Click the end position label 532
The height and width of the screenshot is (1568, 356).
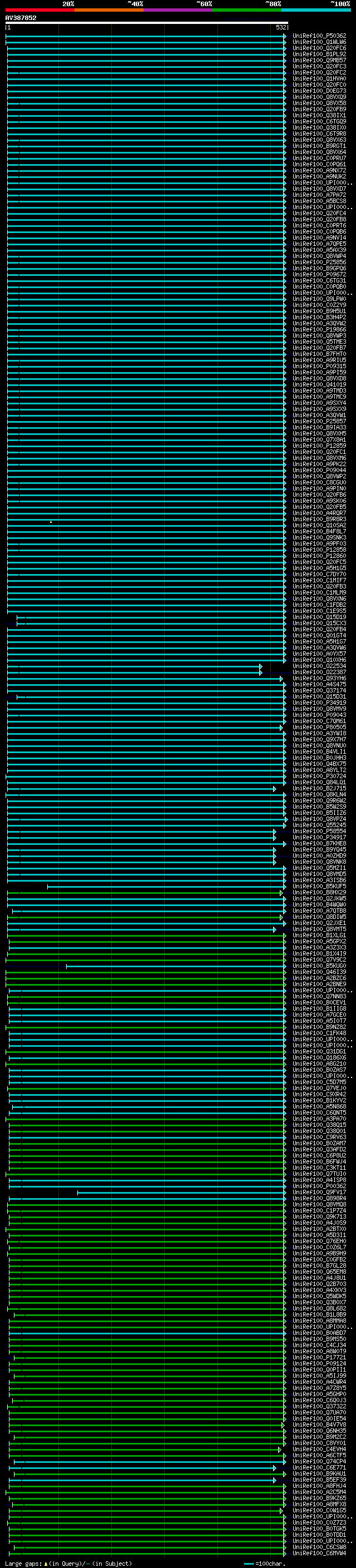point(281,27)
